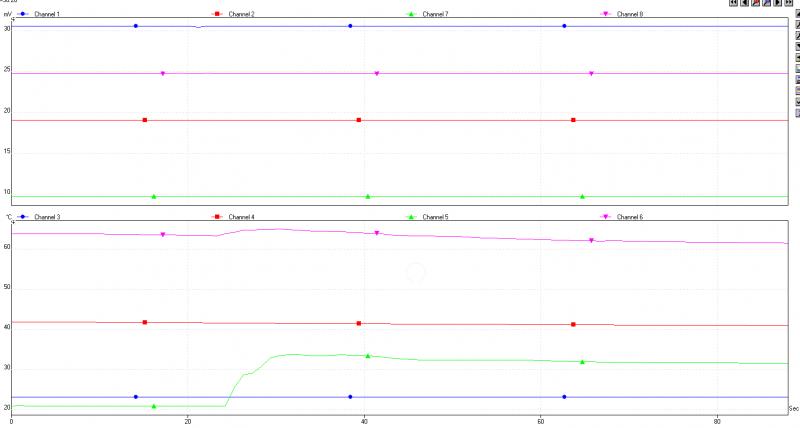
Task: Click first blue Channel 1 data marker
Action: (x=136, y=26)
